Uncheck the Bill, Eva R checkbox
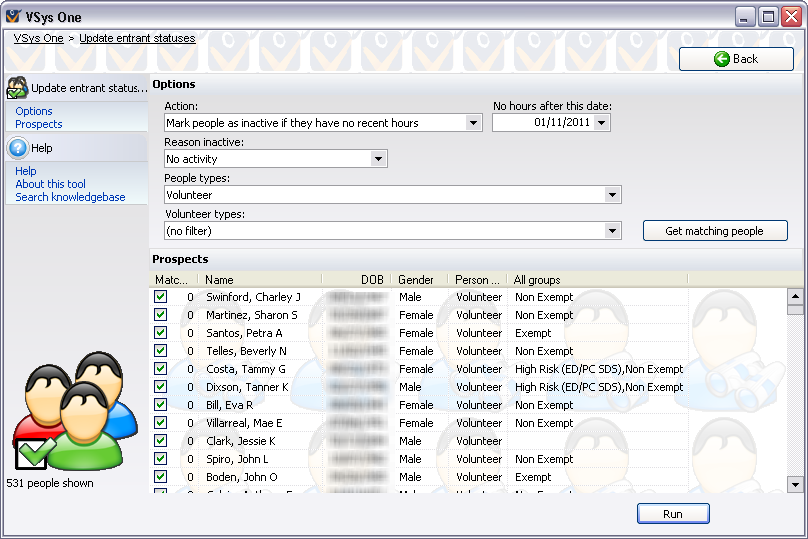 click(x=160, y=405)
